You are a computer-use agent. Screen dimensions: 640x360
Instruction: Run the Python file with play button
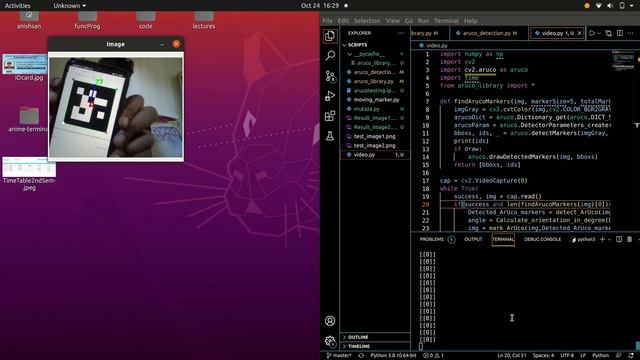591,33
